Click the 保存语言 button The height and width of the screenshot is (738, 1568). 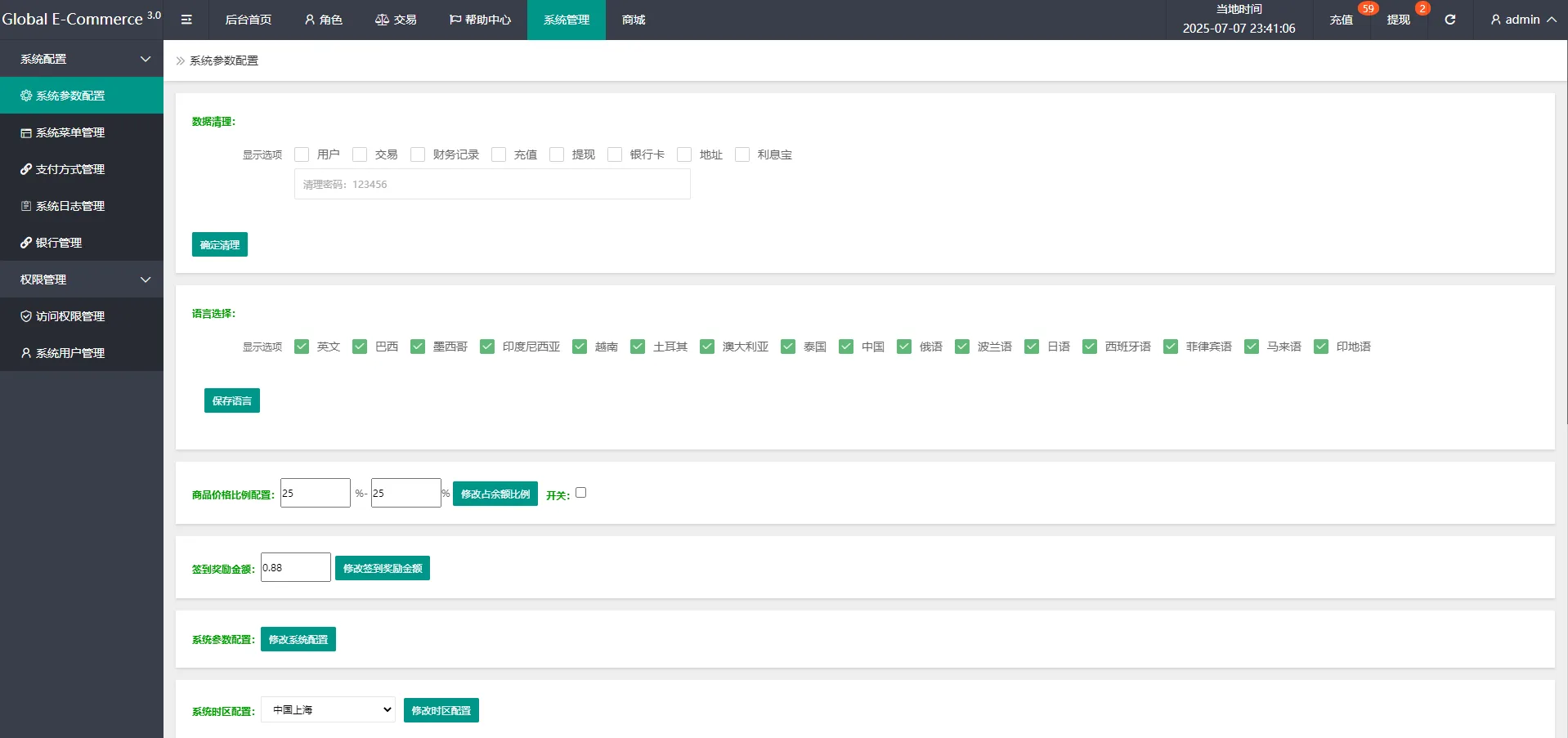[x=232, y=400]
